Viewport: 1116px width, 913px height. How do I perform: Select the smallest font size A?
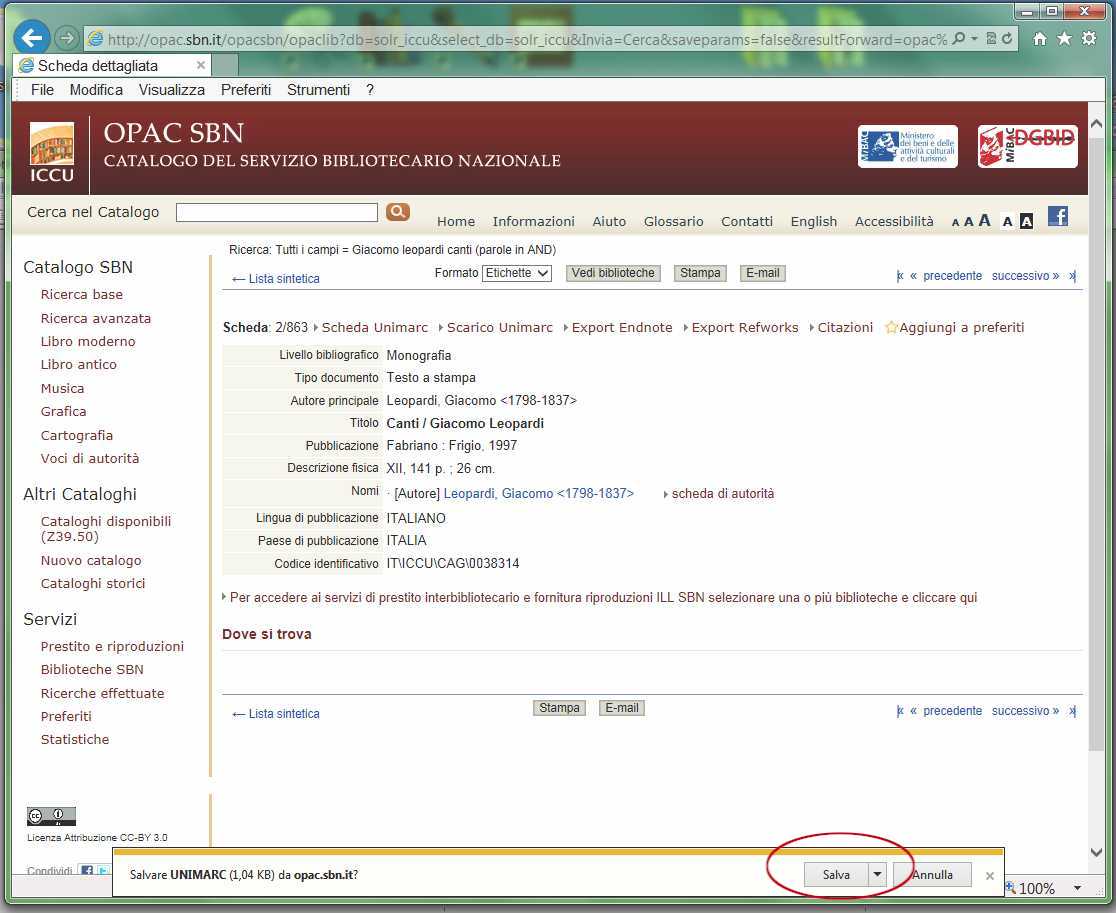click(x=955, y=222)
